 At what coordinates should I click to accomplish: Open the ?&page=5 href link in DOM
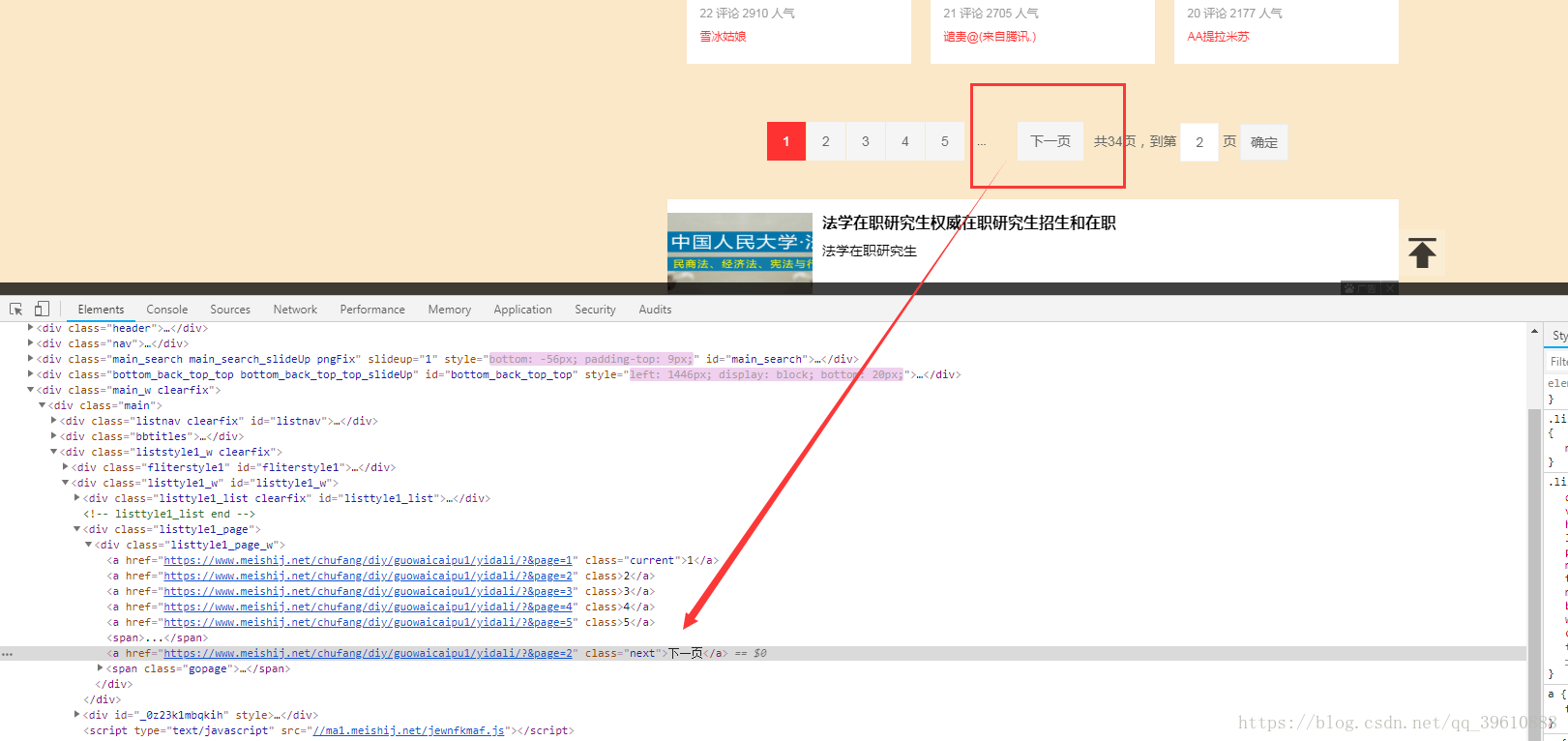(369, 622)
